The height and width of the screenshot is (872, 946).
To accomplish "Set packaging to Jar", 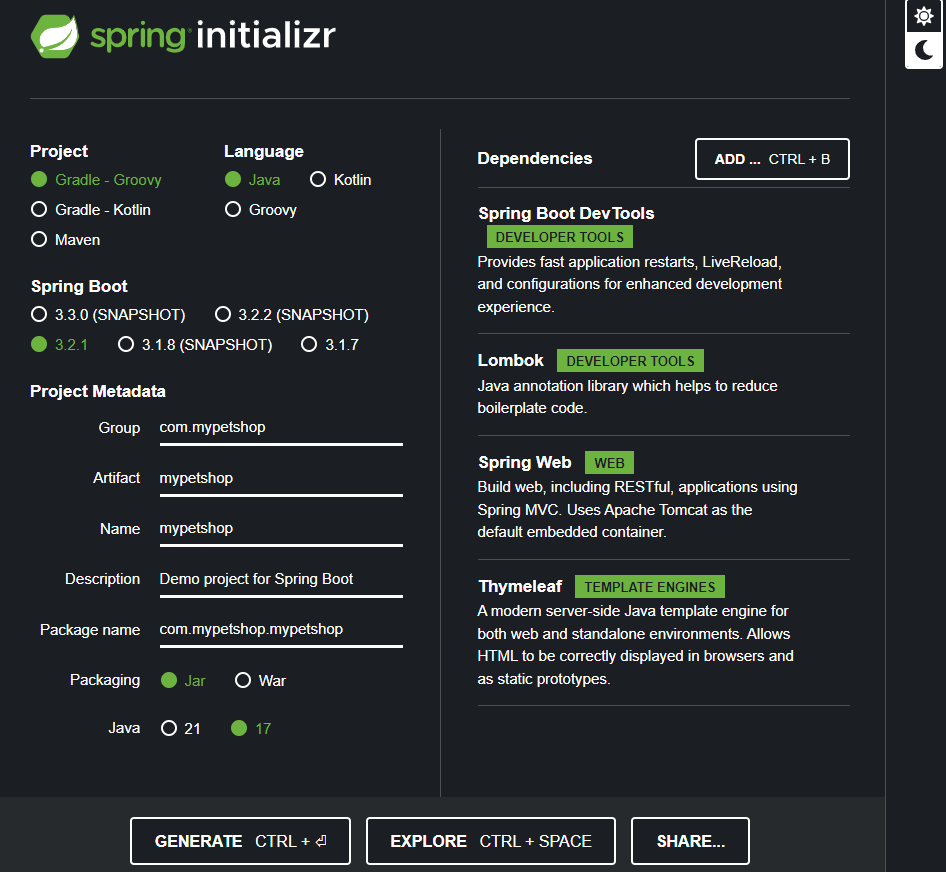I will pyautogui.click(x=183, y=681).
